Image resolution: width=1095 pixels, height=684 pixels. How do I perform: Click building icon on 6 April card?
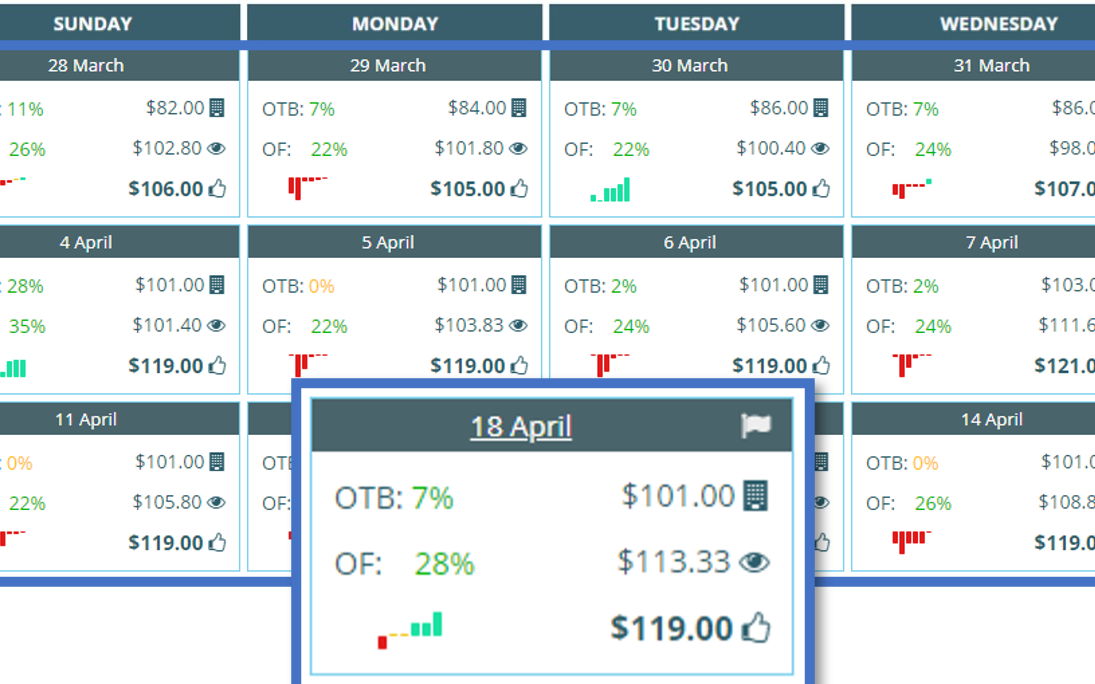click(x=820, y=285)
